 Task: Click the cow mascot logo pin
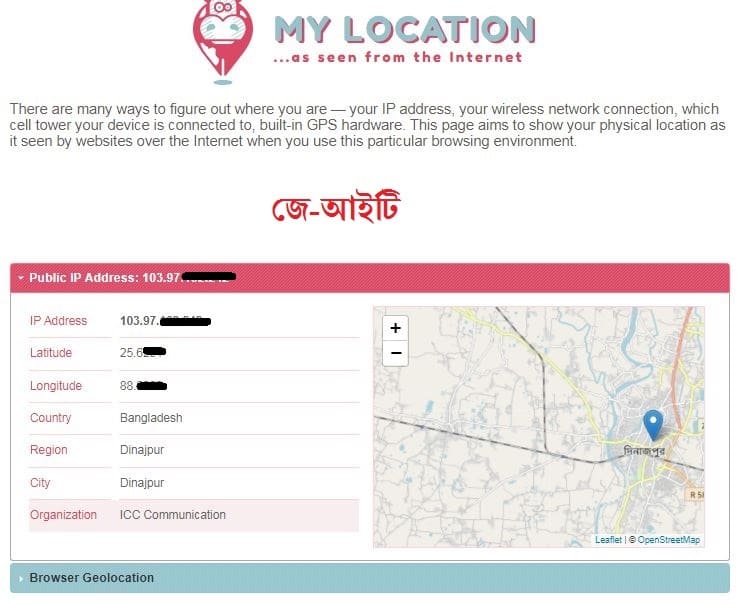tap(222, 42)
